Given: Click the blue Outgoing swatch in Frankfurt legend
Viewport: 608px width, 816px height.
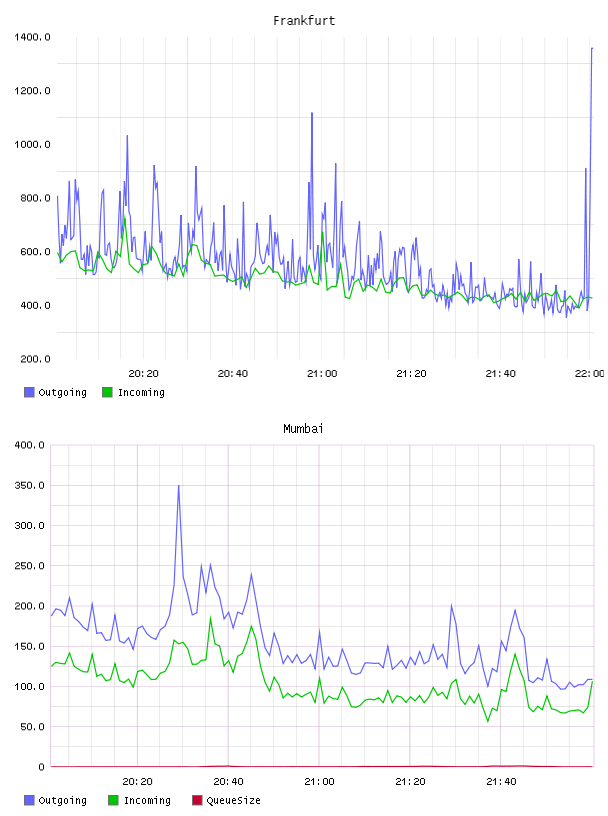Looking at the screenshot, I should point(29,392).
